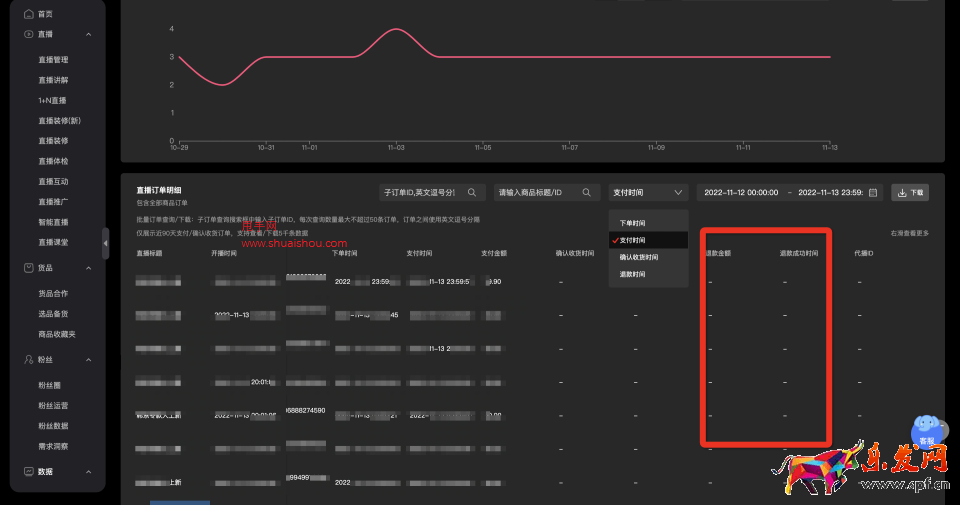Select 确认收货时间 option in dropdown list
The height and width of the screenshot is (505, 960).
pos(639,257)
